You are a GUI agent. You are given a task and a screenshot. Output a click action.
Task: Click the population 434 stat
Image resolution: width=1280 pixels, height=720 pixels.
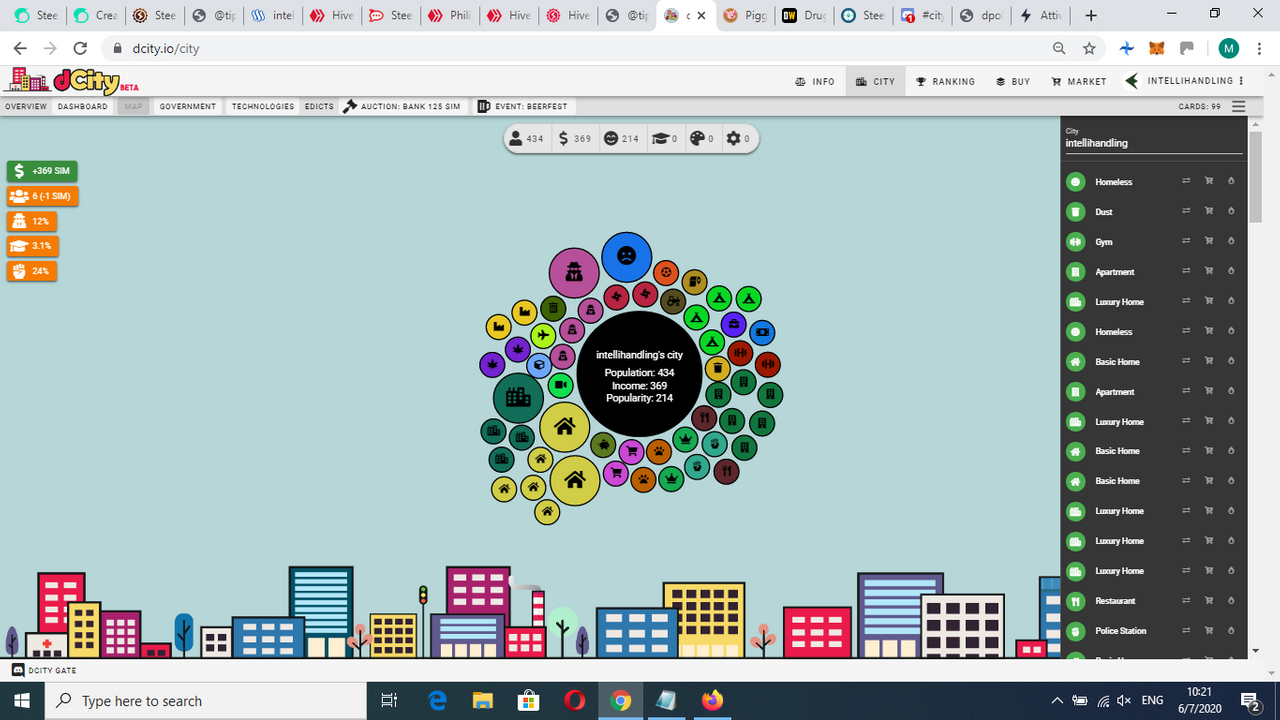pos(526,139)
